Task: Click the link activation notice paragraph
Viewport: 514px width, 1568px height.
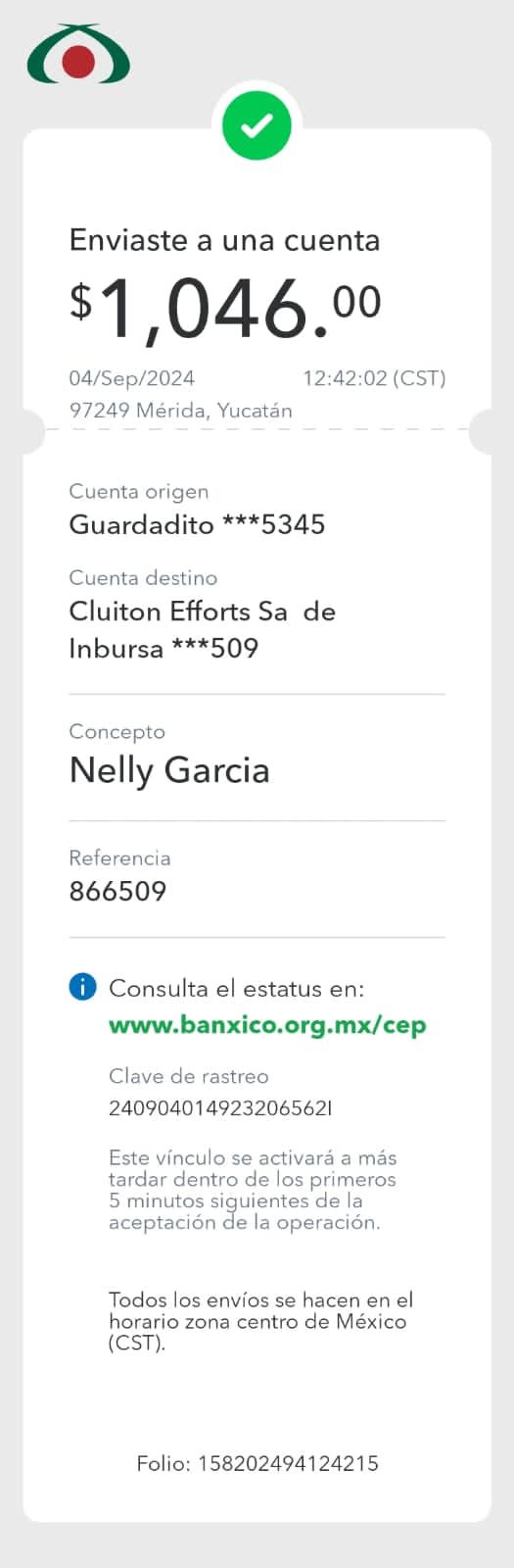Action: [253, 1190]
